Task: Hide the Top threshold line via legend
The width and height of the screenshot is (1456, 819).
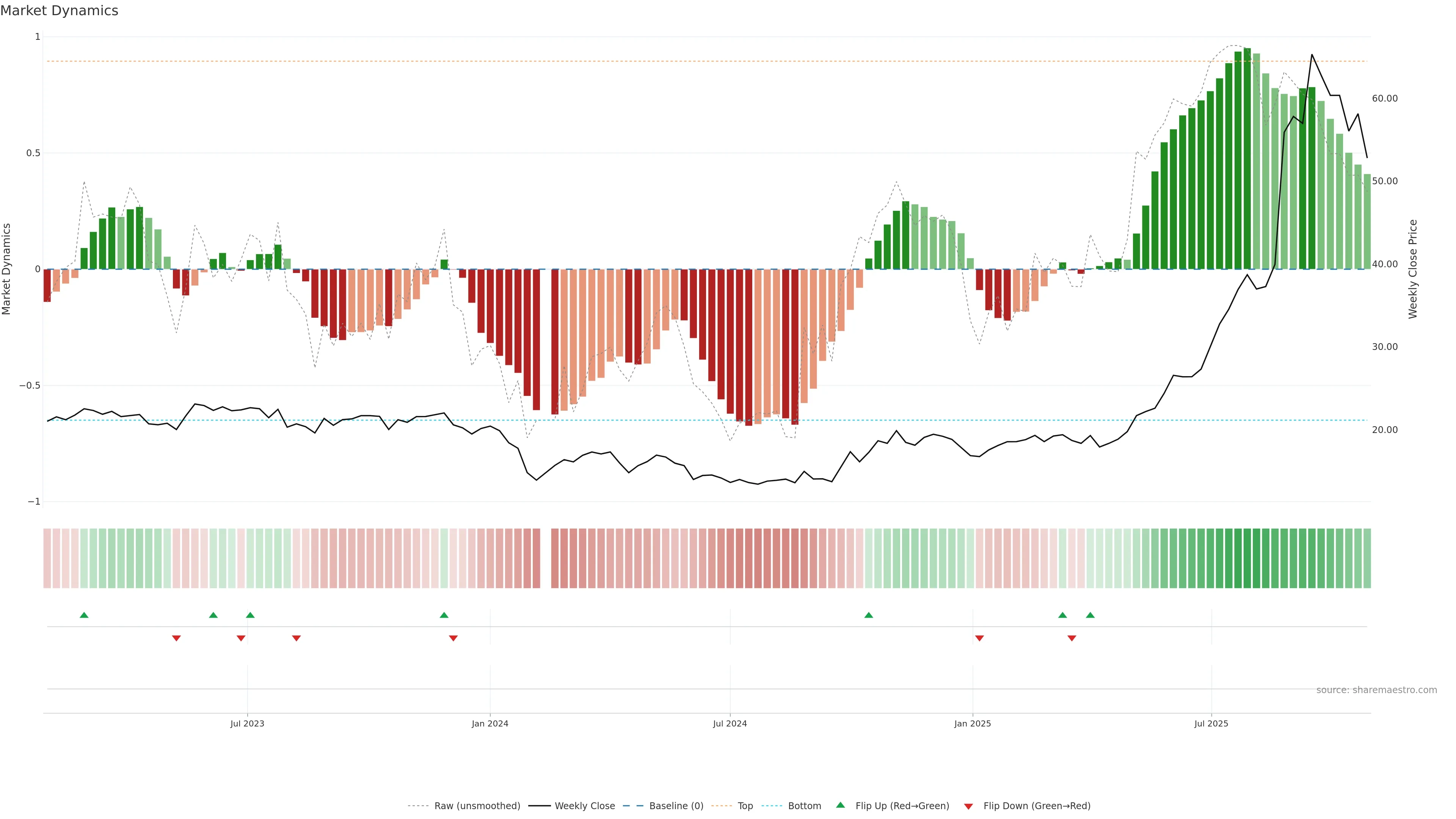Action: (x=745, y=806)
